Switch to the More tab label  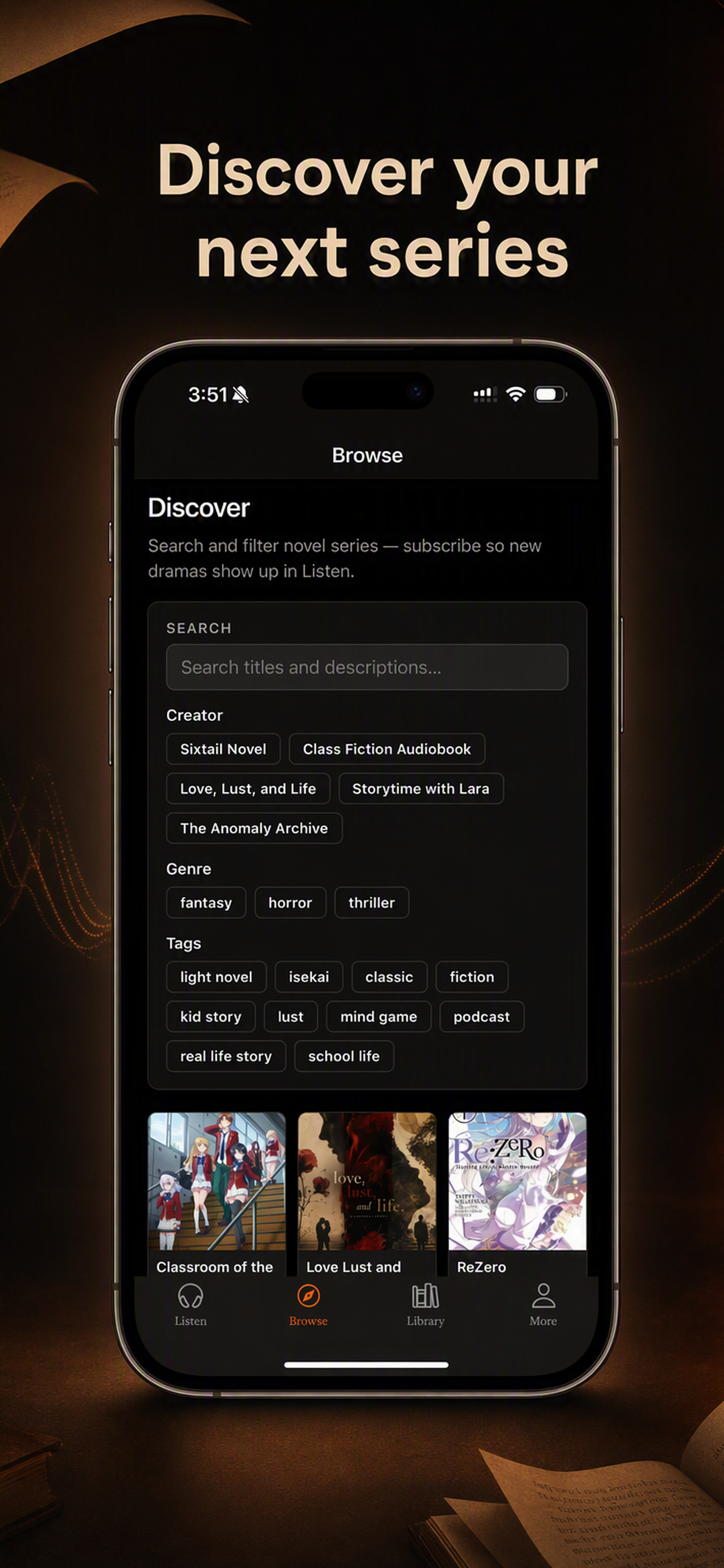pyautogui.click(x=543, y=1321)
